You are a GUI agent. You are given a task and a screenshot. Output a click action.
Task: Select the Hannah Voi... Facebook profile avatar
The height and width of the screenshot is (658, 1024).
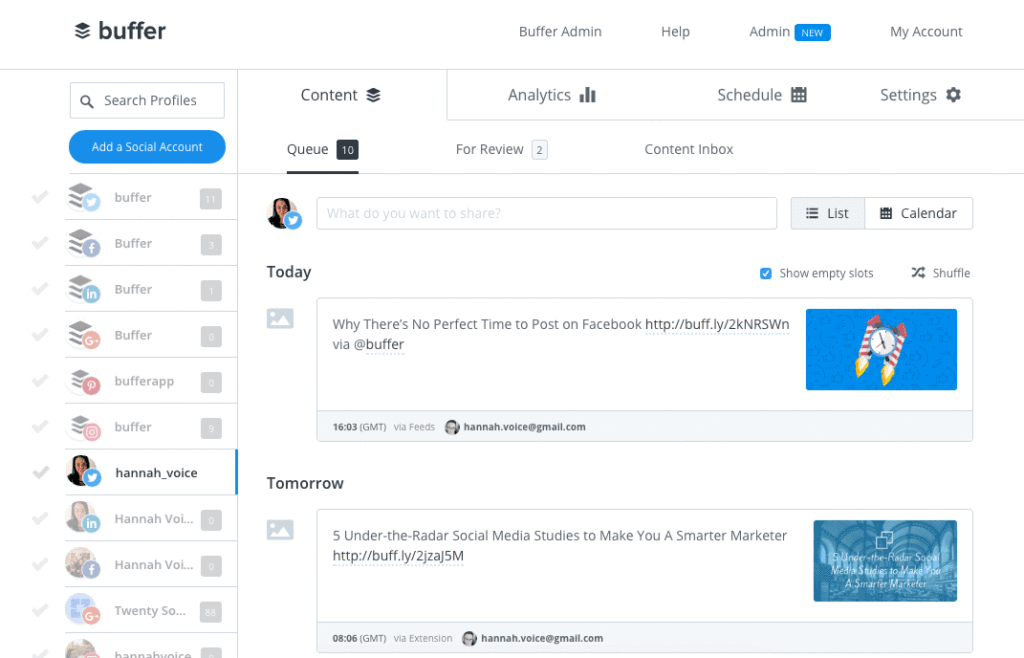[82, 563]
